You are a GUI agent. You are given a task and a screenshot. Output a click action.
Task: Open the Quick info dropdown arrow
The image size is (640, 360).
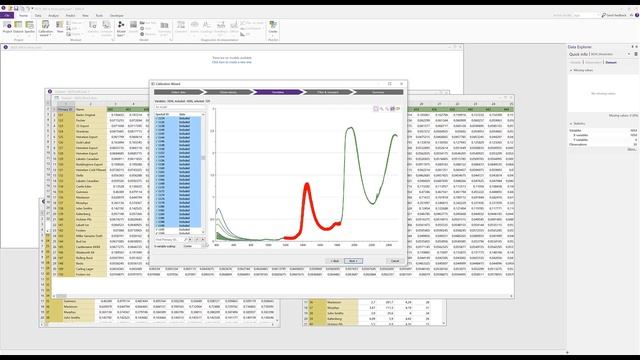coord(629,54)
